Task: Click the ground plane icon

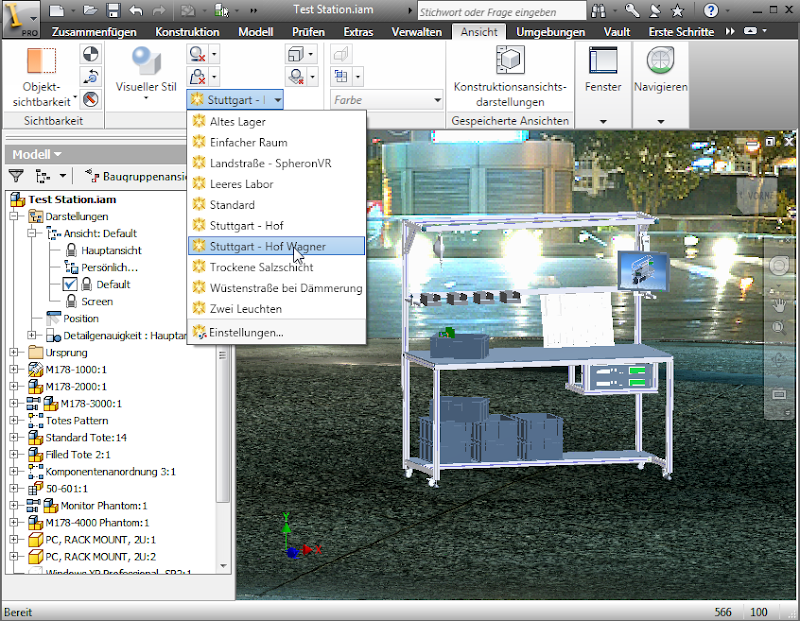Action: coord(296,77)
